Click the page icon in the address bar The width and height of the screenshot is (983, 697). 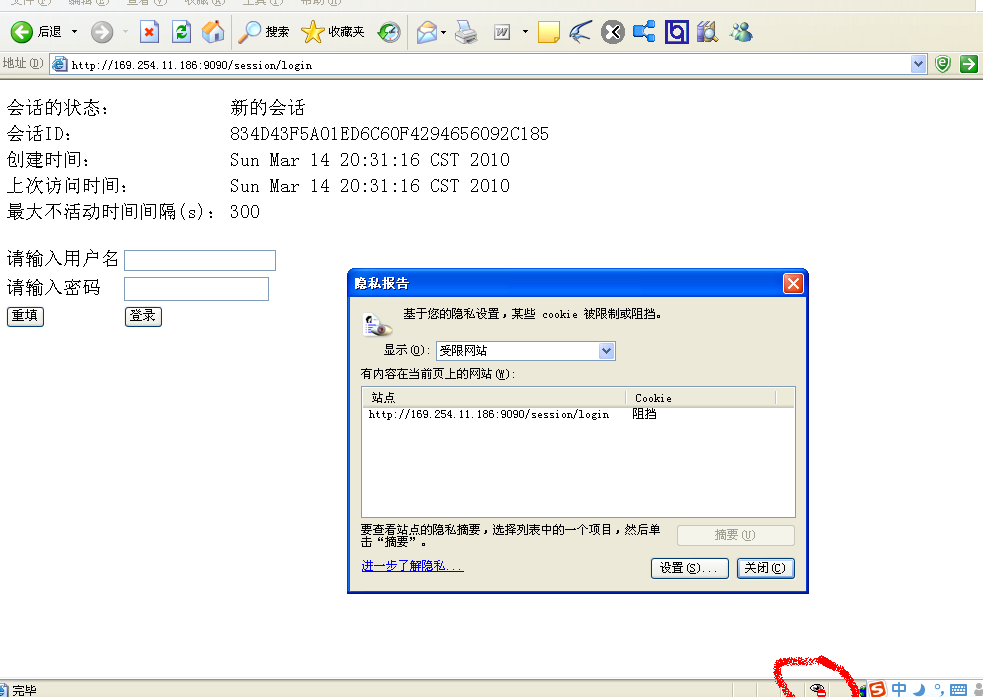coord(60,64)
